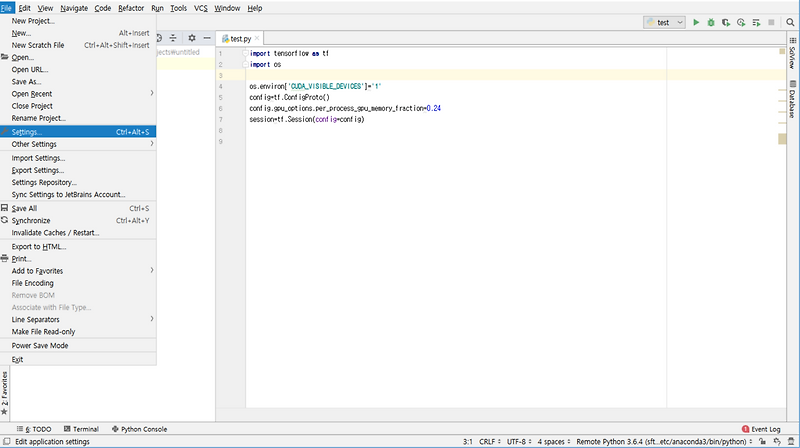This screenshot has width=800, height=448.
Task: Change the 4 spaces indent setting
Action: coord(554,442)
